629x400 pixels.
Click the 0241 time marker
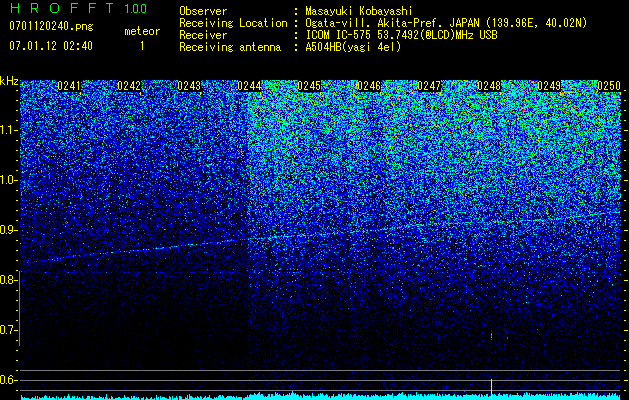point(69,86)
